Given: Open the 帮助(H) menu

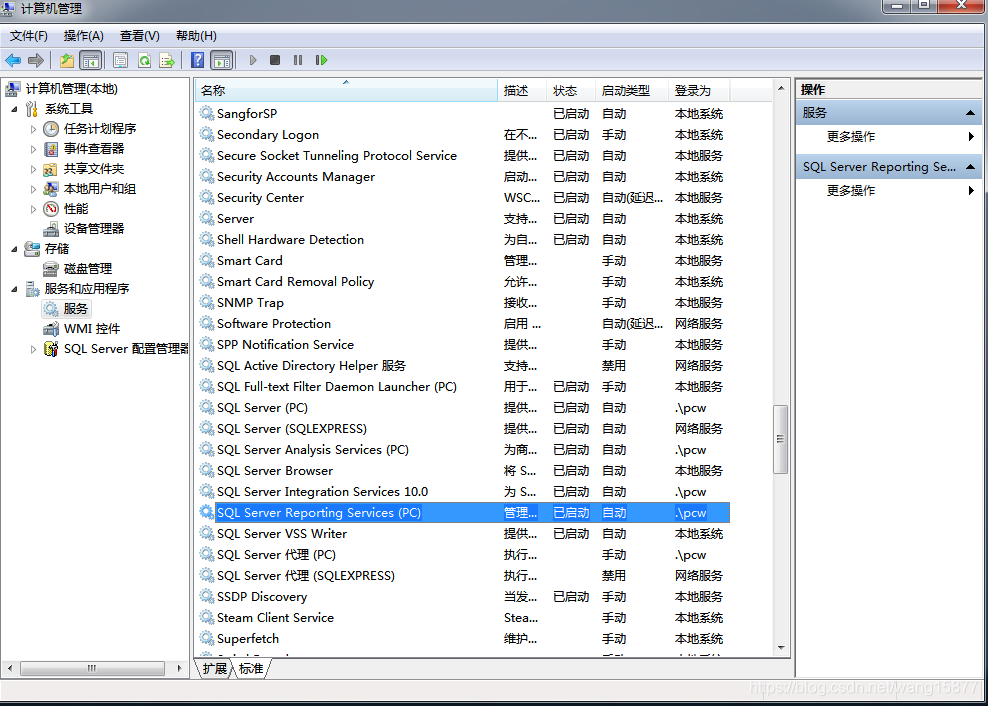Looking at the screenshot, I should tap(196, 36).
